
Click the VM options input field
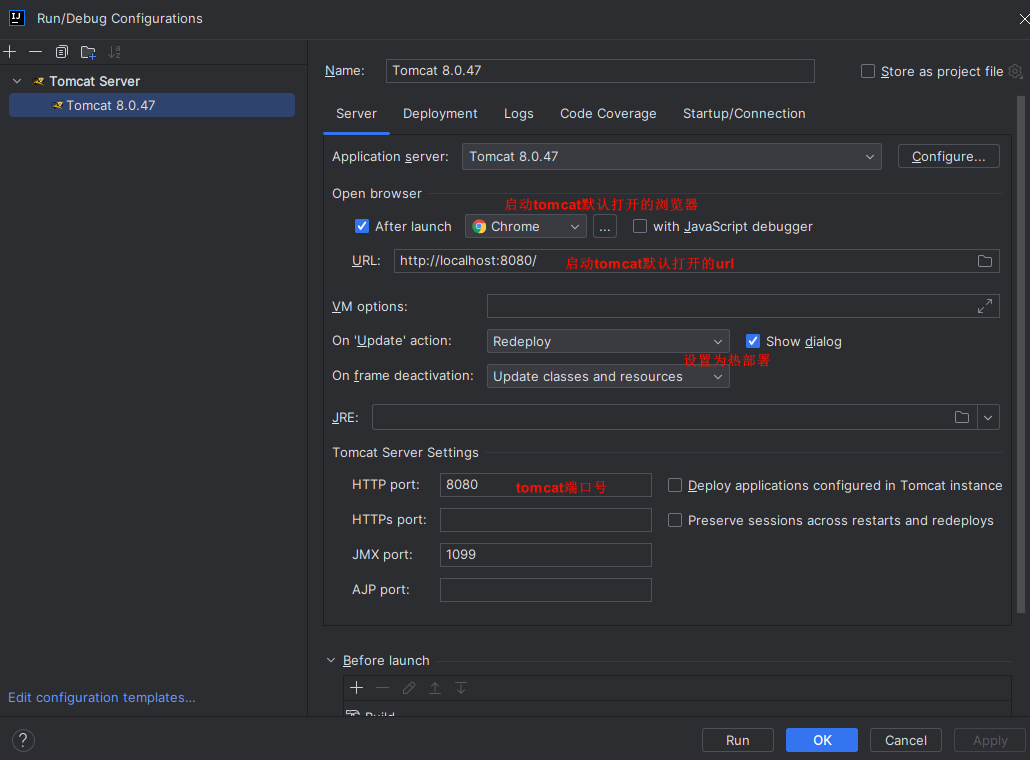tap(743, 306)
